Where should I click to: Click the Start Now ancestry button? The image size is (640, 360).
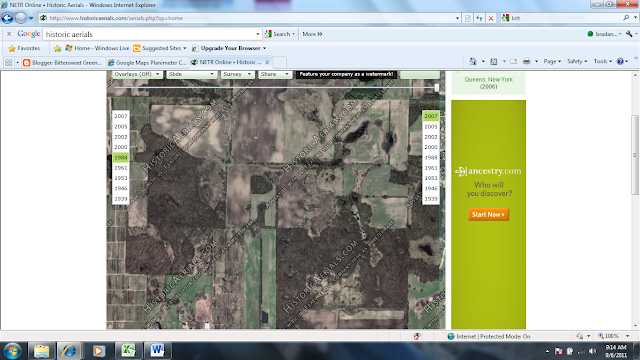pyautogui.click(x=488, y=214)
